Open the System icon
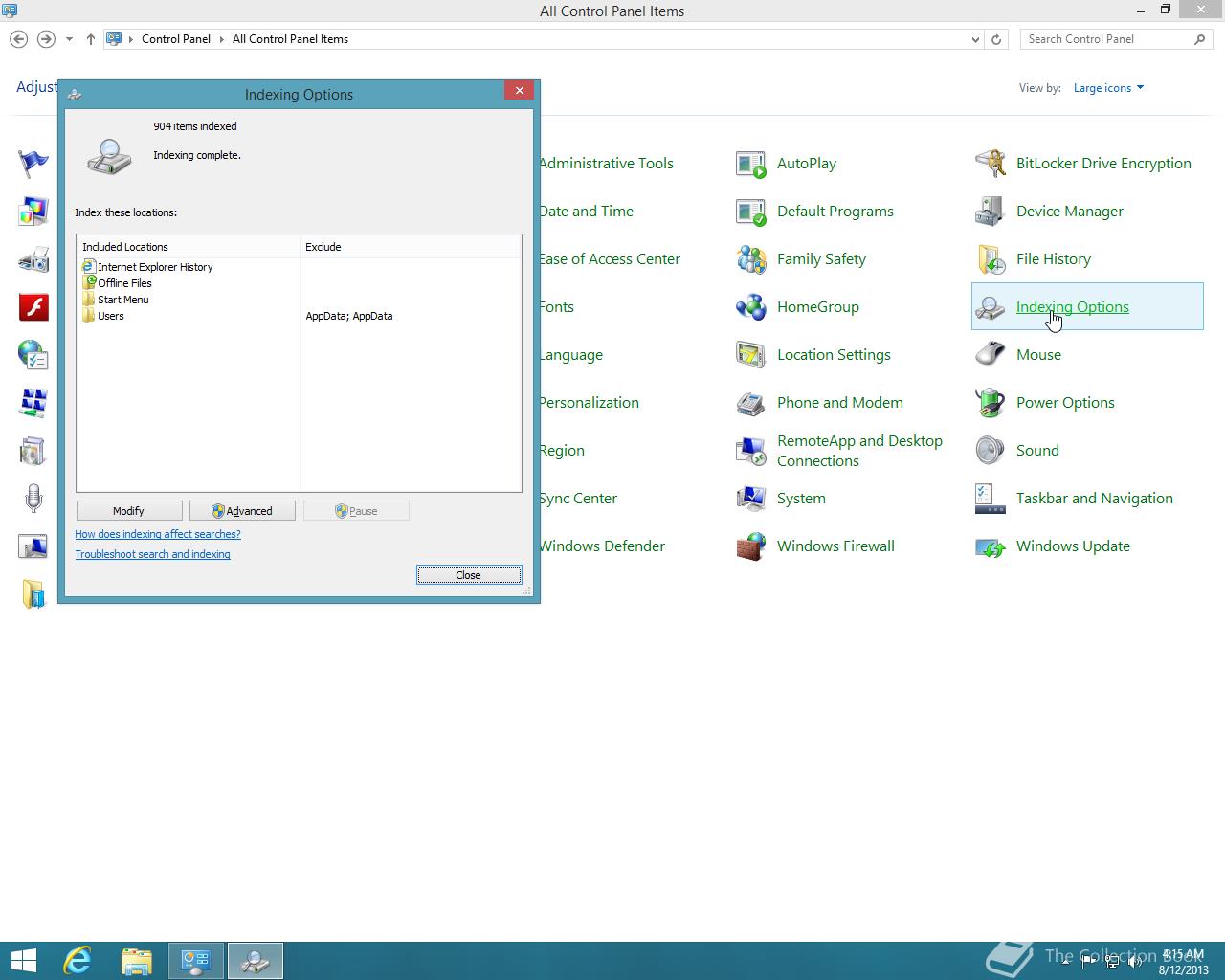 [x=751, y=499]
